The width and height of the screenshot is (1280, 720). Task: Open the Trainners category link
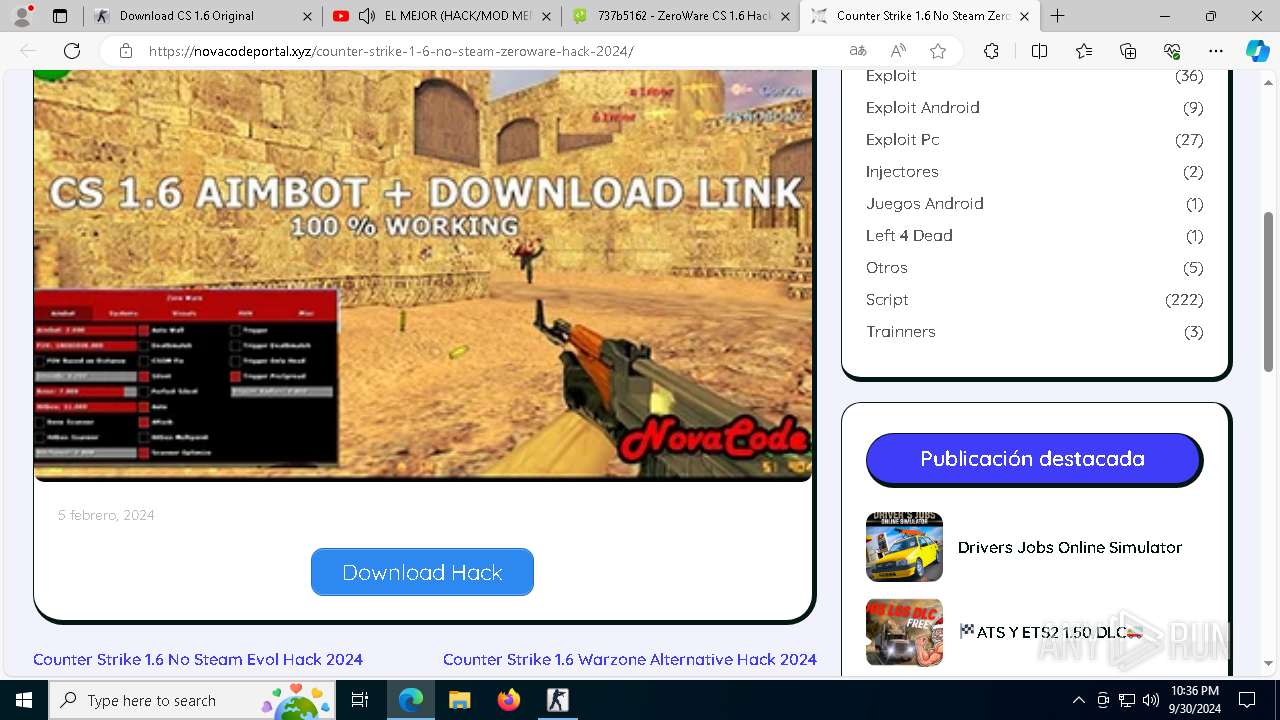901,331
